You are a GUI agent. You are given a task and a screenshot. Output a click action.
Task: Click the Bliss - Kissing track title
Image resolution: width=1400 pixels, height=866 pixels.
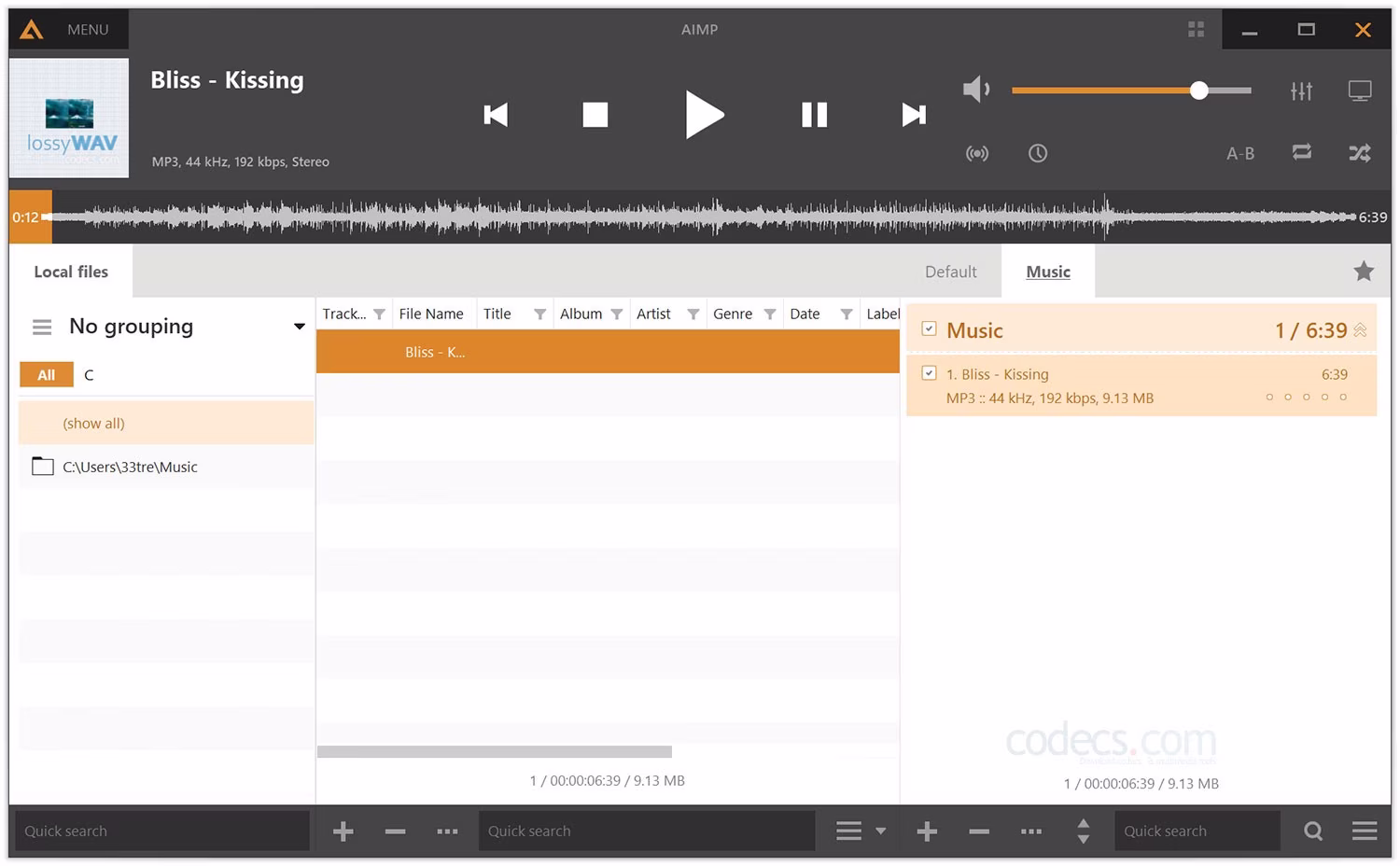(228, 80)
